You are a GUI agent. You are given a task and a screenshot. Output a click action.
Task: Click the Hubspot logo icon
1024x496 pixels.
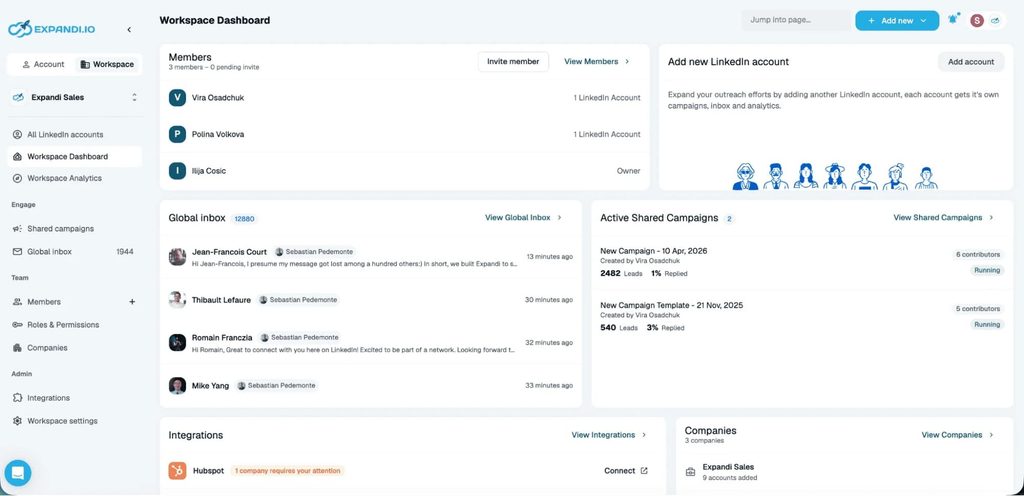177,471
